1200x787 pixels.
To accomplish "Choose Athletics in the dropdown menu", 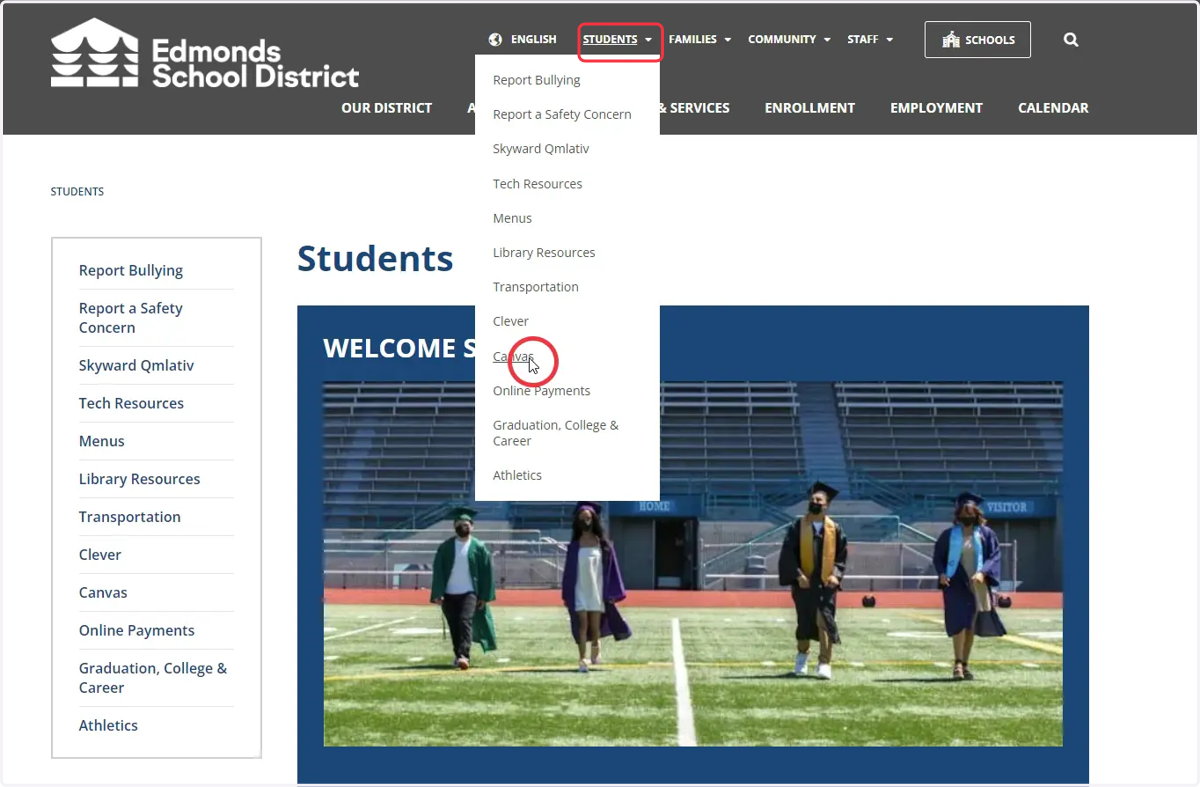I will coord(517,476).
